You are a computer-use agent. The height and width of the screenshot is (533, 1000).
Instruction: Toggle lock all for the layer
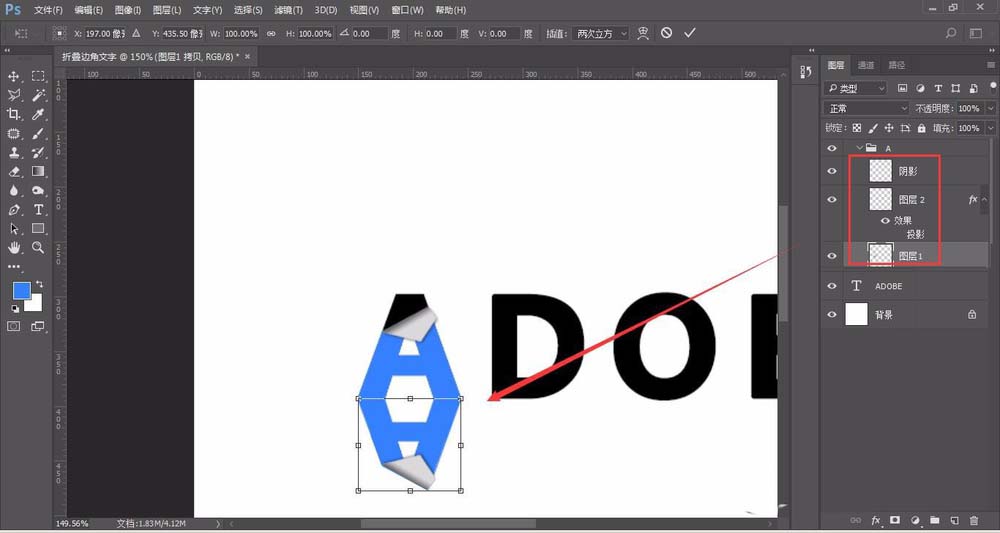pyautogui.click(x=921, y=128)
